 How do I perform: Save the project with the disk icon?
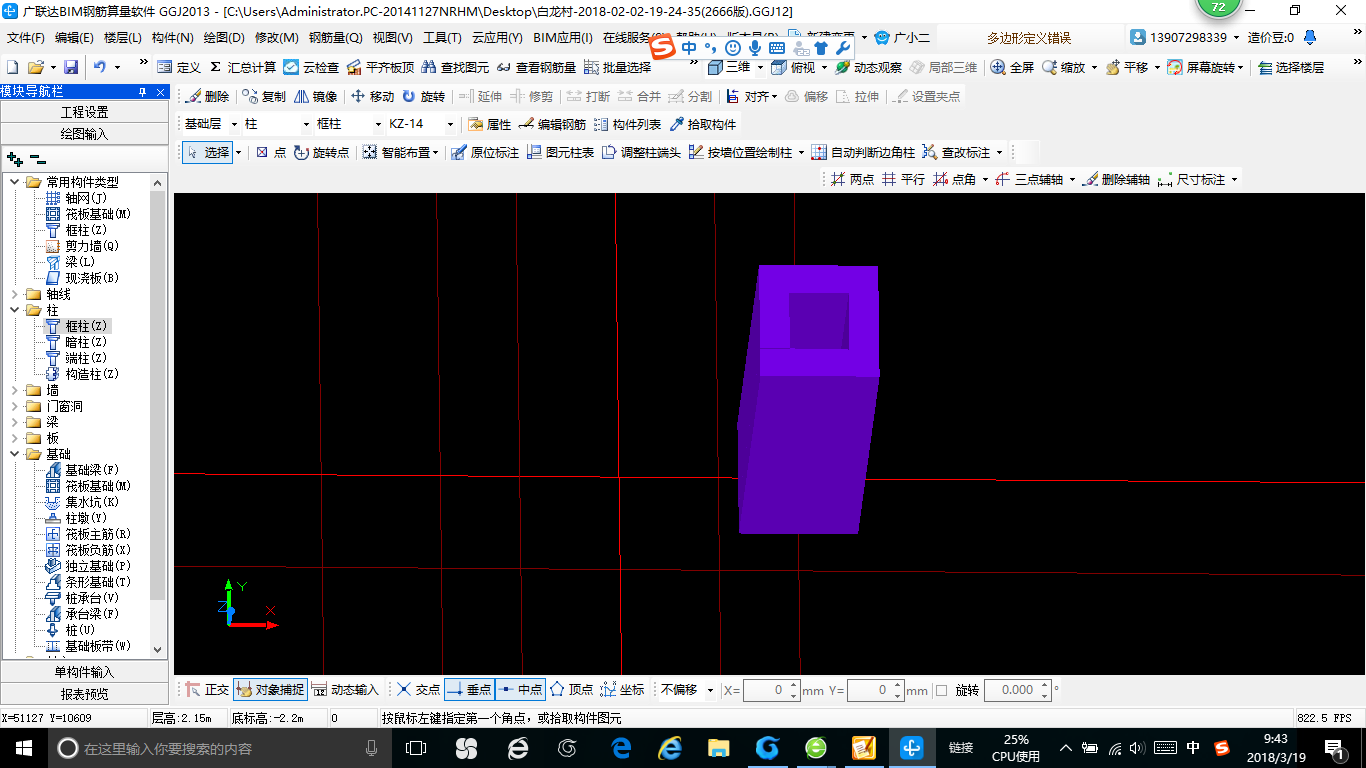[71, 67]
